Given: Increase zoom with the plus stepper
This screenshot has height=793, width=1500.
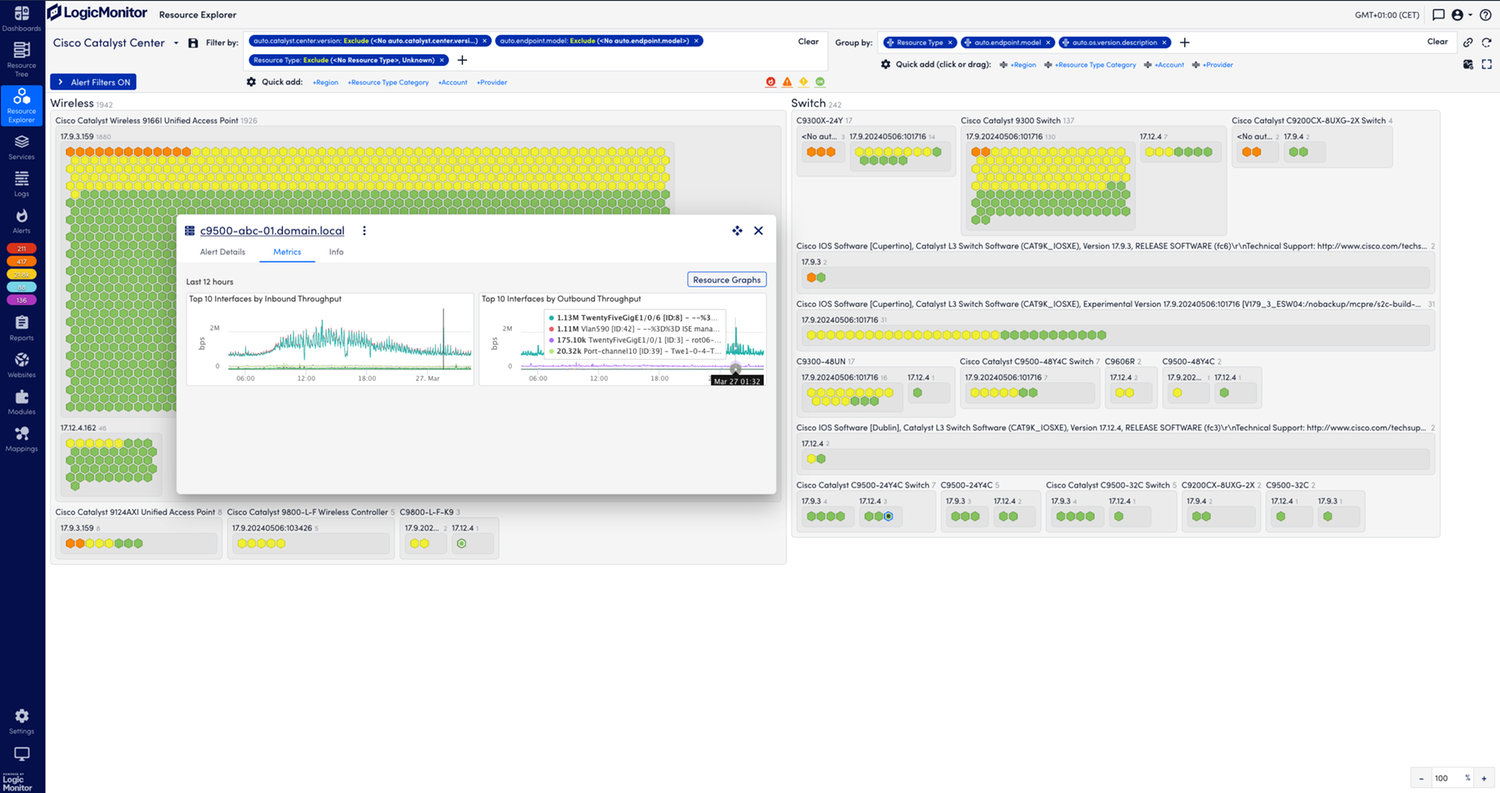Looking at the screenshot, I should (1486, 778).
